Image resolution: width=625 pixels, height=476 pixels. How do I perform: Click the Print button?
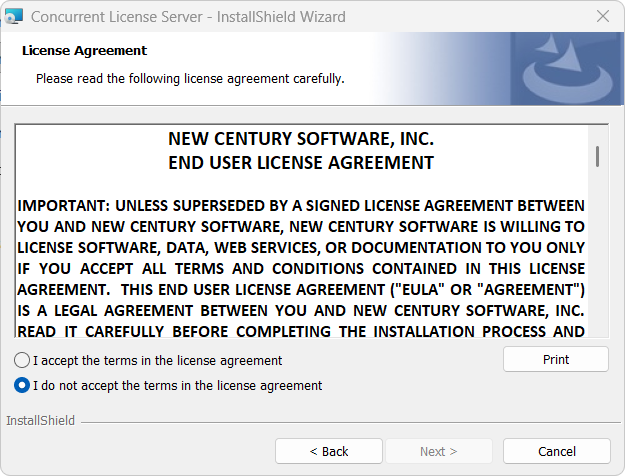[556, 360]
